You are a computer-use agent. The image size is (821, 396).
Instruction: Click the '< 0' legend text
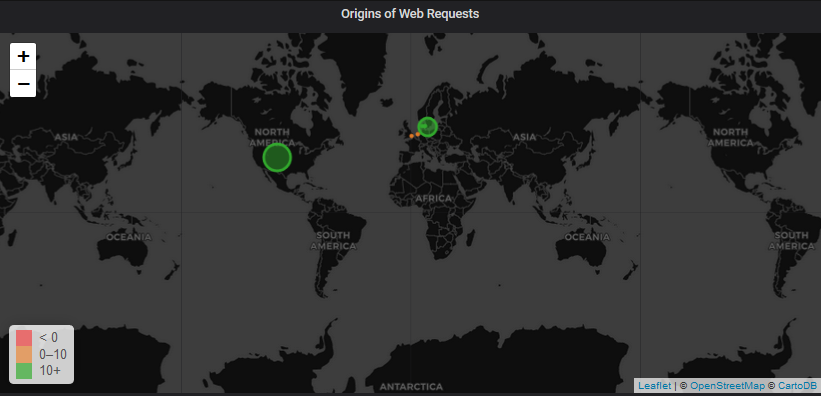[x=49, y=338]
